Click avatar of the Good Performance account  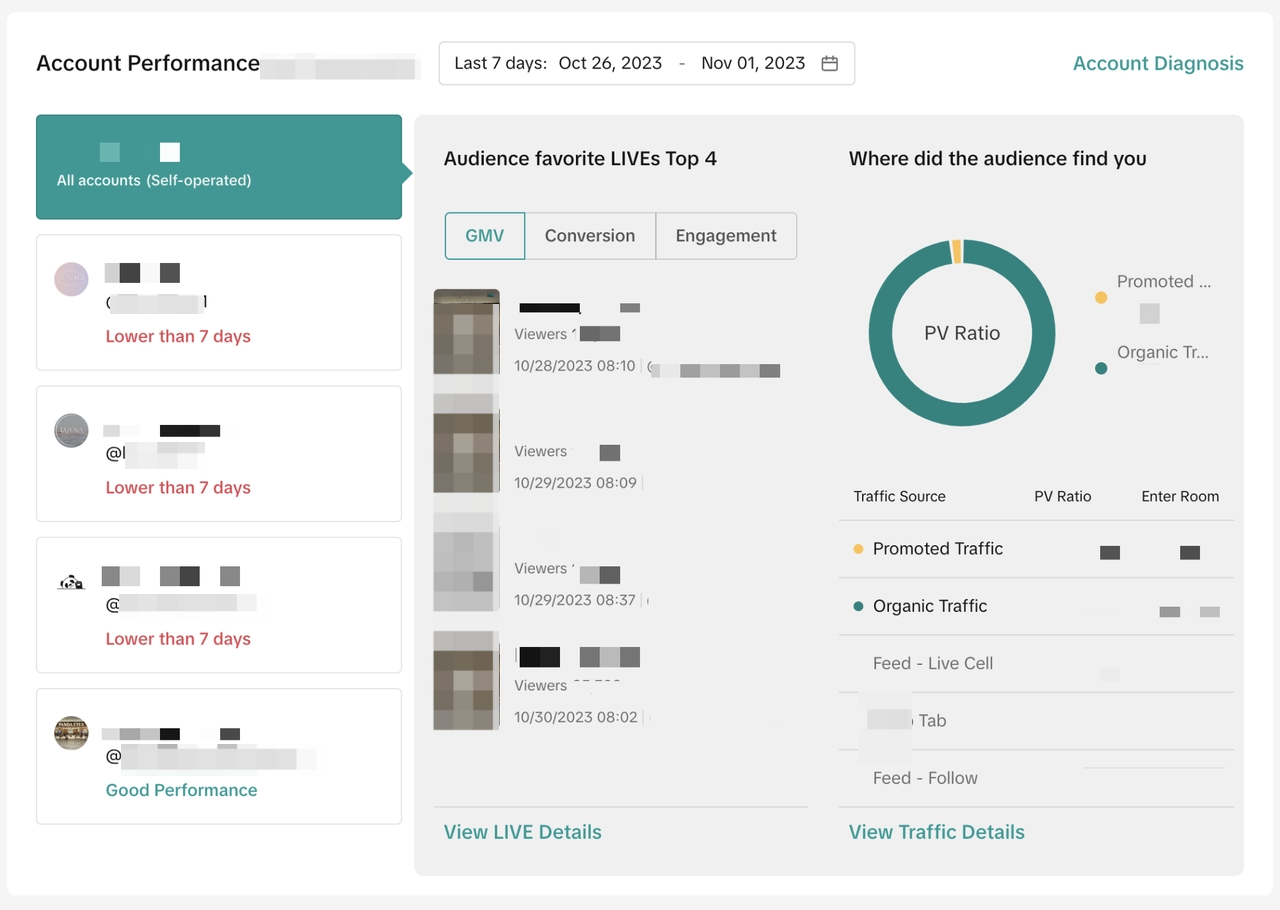71,733
